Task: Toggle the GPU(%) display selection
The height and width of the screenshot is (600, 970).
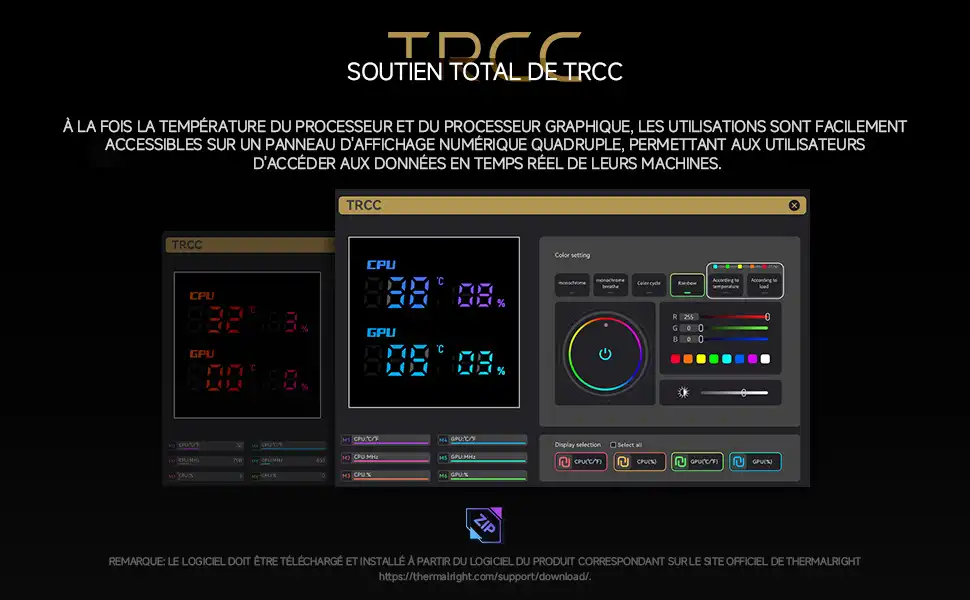Action: [x=755, y=462]
